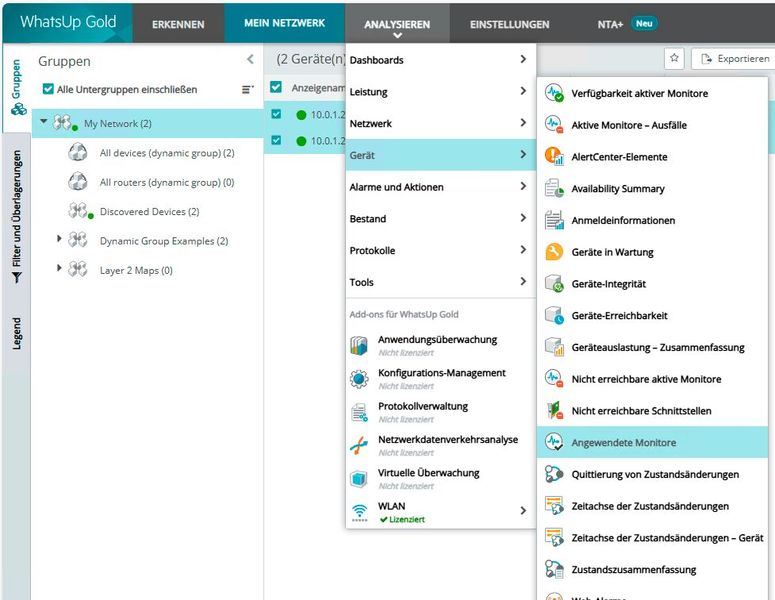
Task: Click the Geräte in Wartung wrench icon
Action: (x=554, y=252)
